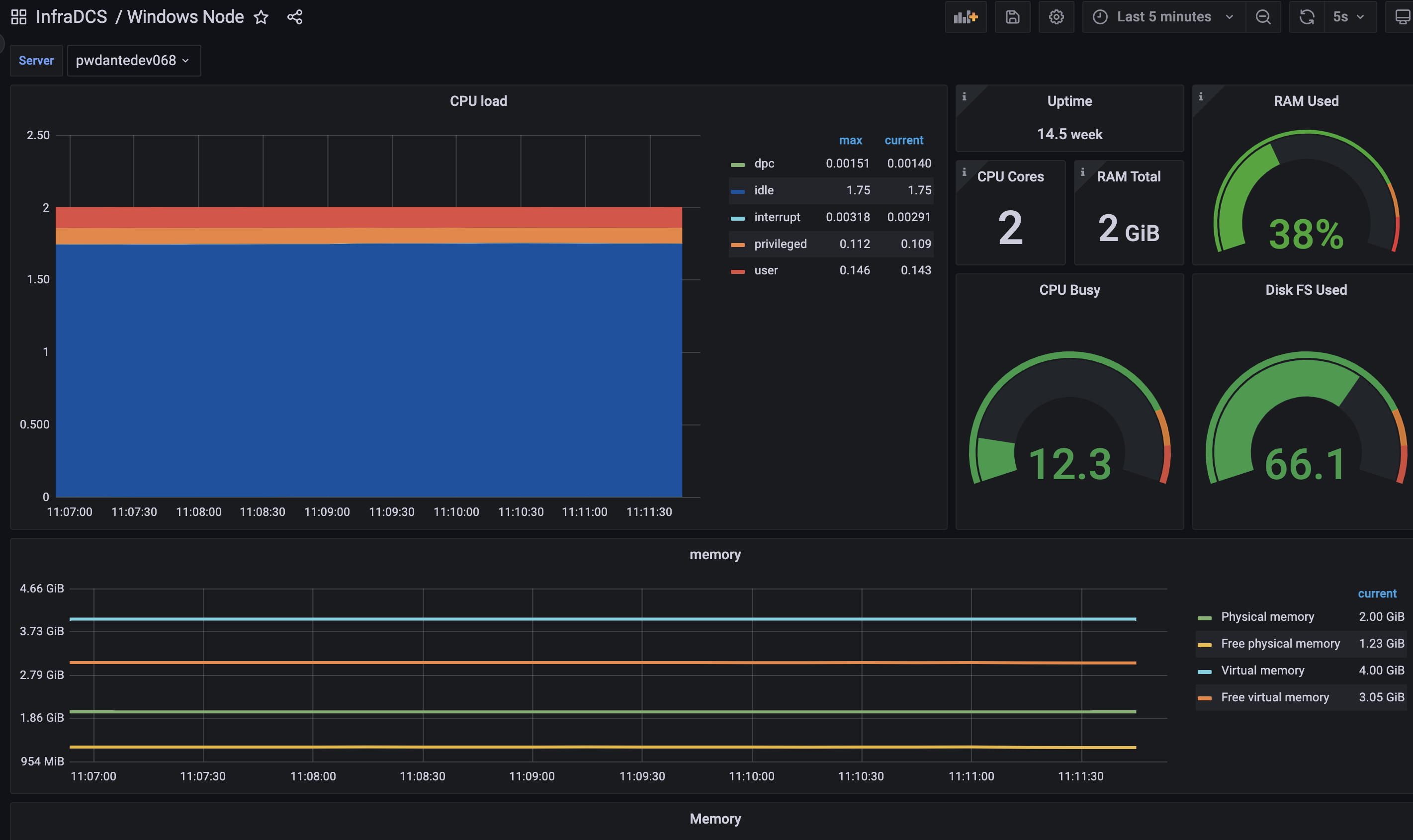Open the dashboards grid icon
The image size is (1413, 840).
[x=19, y=17]
